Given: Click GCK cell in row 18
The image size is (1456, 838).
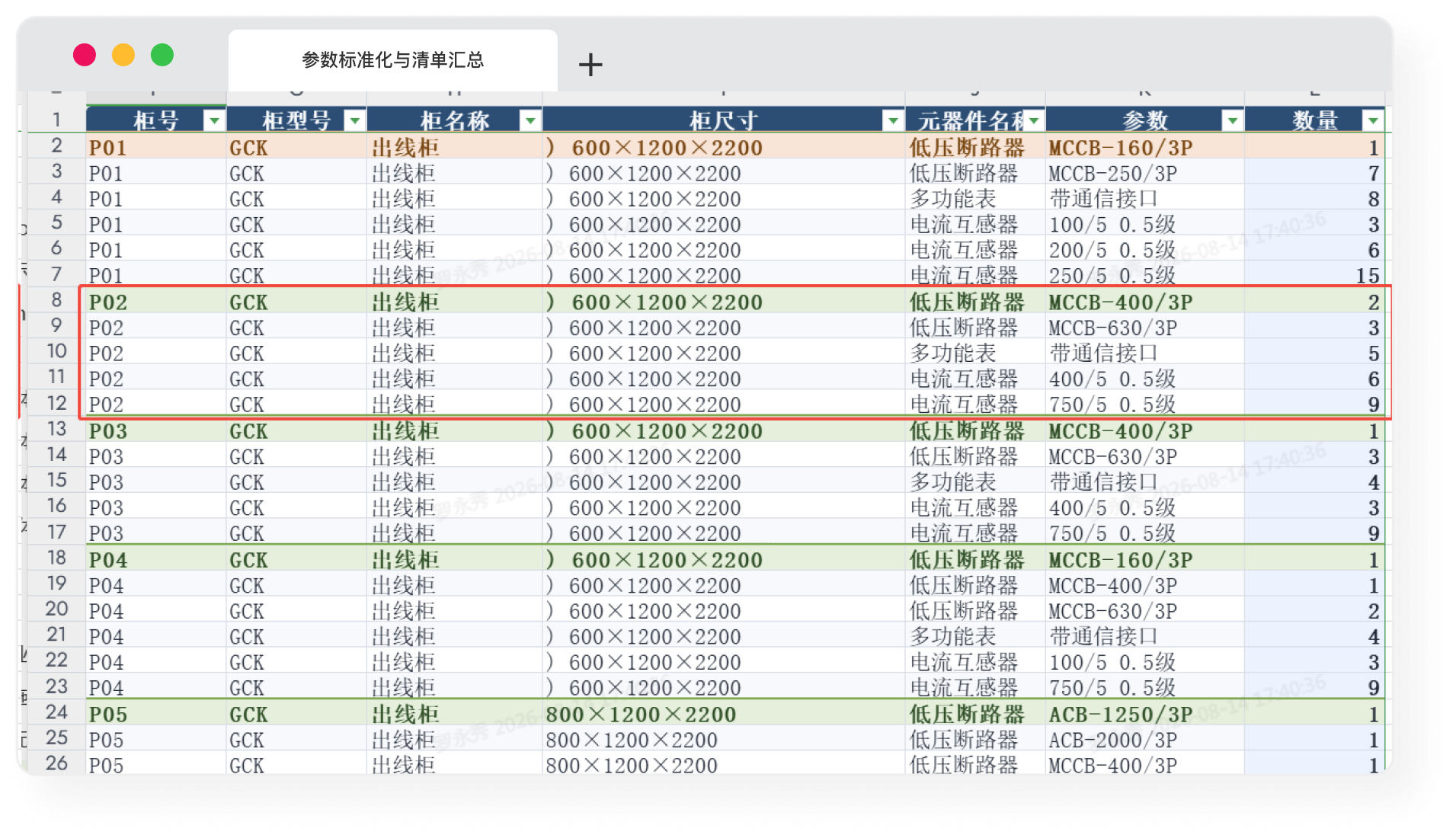Looking at the screenshot, I should tap(296, 559).
